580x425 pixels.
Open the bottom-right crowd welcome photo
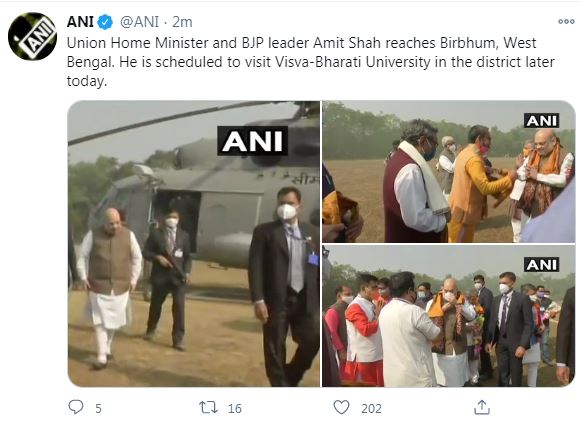(x=449, y=316)
